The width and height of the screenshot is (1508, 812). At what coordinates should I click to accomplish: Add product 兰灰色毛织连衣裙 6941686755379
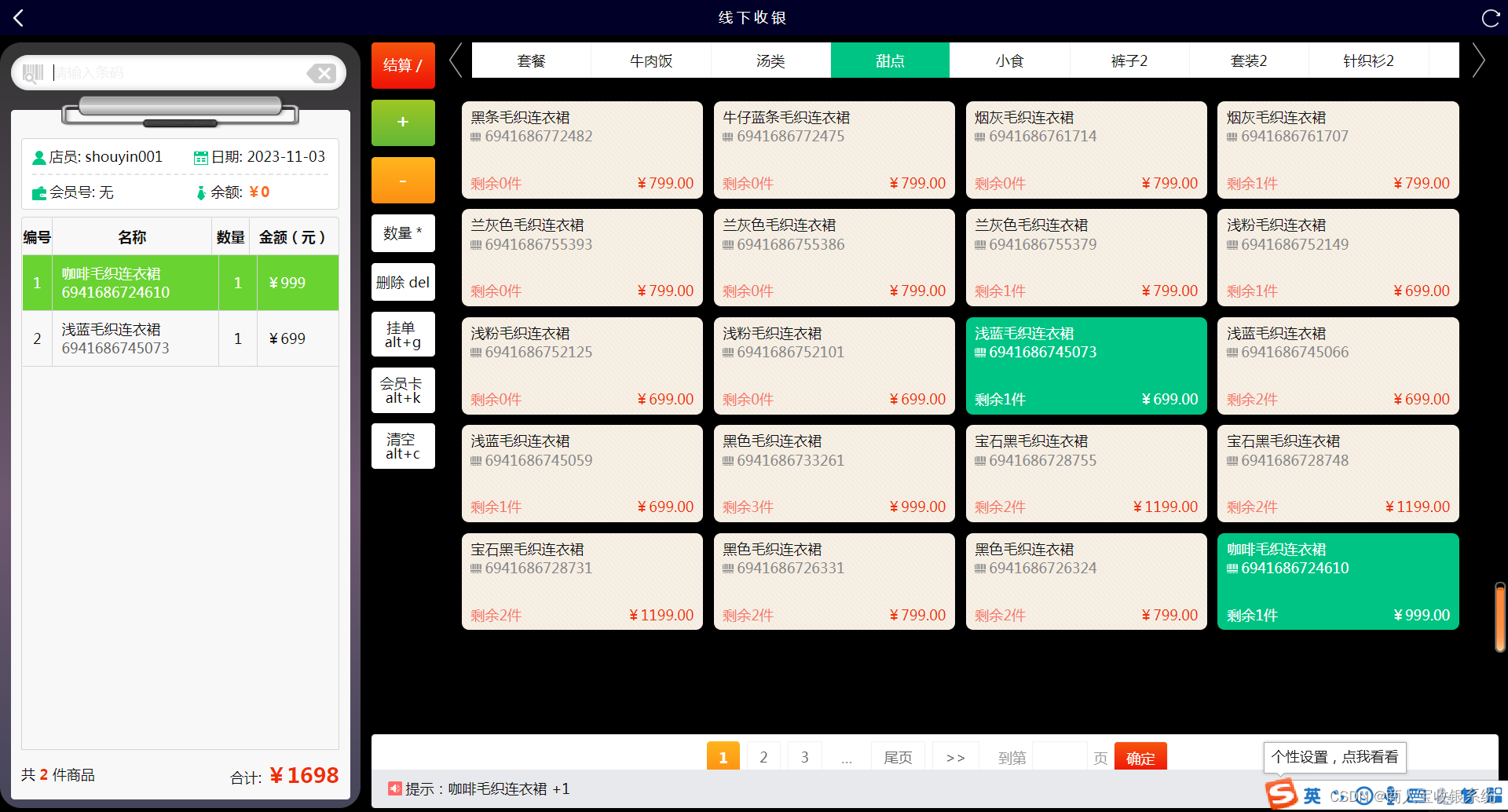click(1086, 258)
